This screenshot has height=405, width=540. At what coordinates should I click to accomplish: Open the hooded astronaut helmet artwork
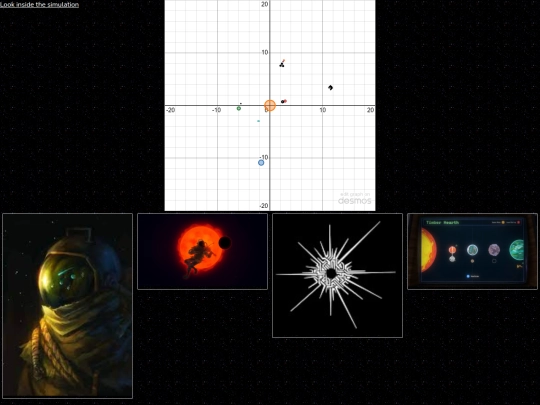pyautogui.click(x=68, y=306)
